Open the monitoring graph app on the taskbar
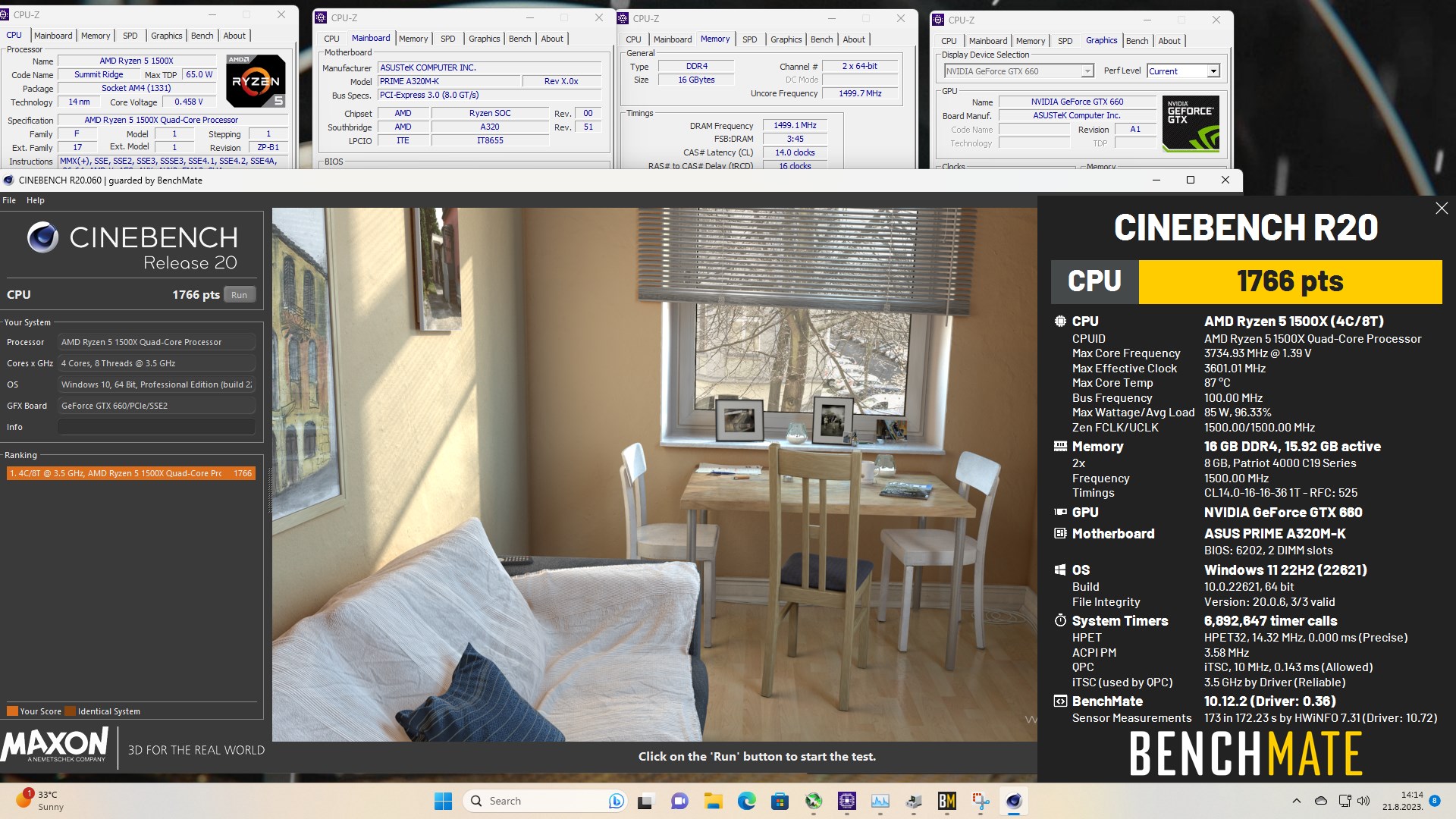This screenshot has height=819, width=1456. pyautogui.click(x=880, y=801)
